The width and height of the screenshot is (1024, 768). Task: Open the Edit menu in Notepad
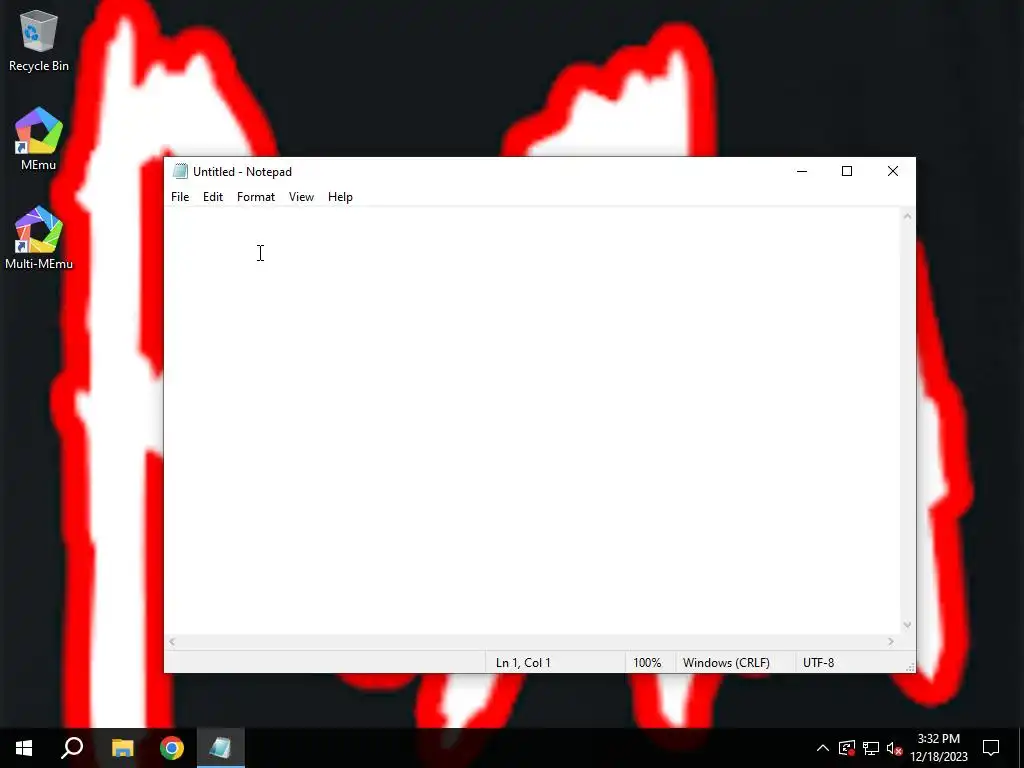click(x=213, y=197)
